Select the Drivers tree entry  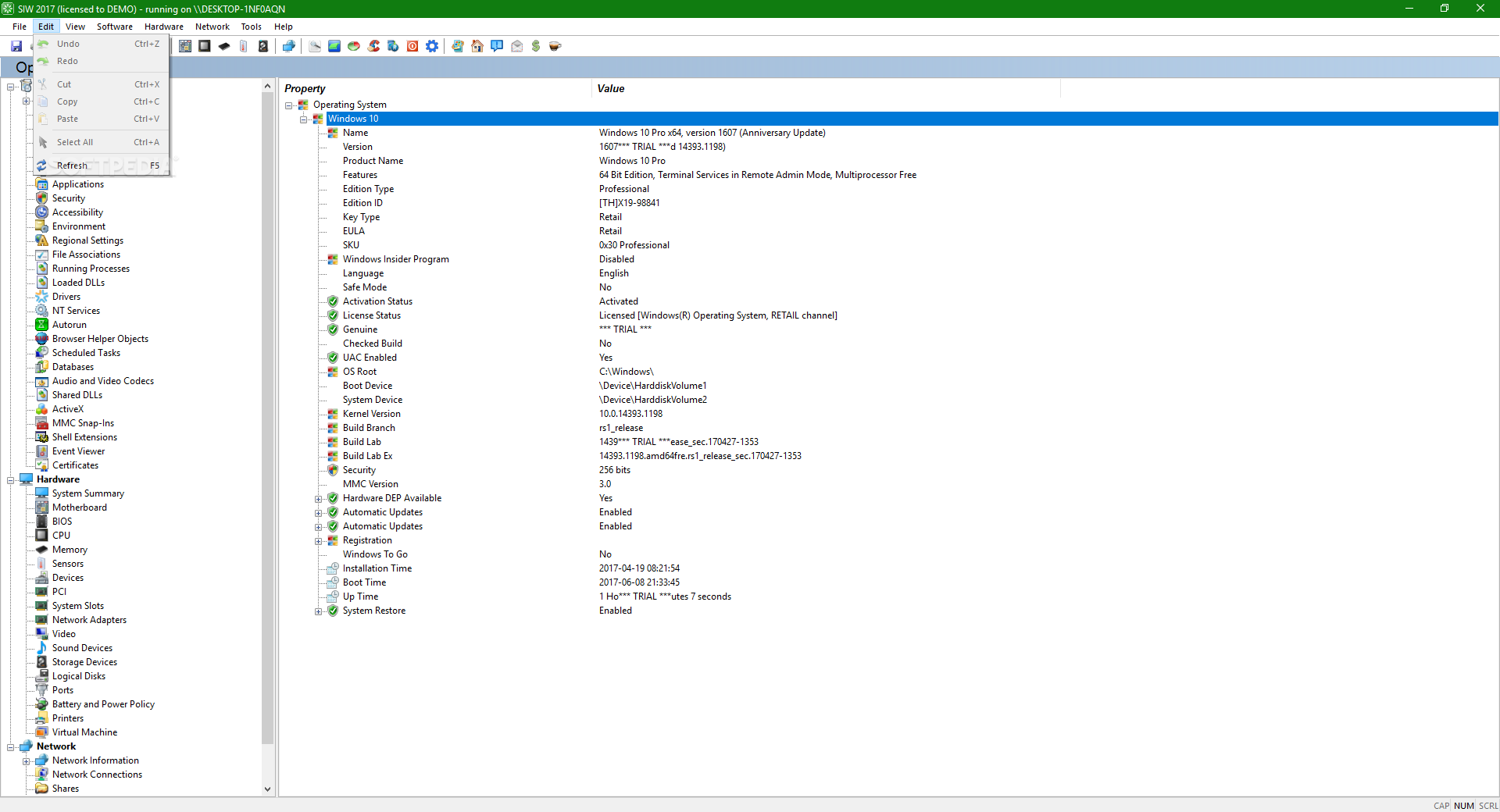(x=66, y=297)
